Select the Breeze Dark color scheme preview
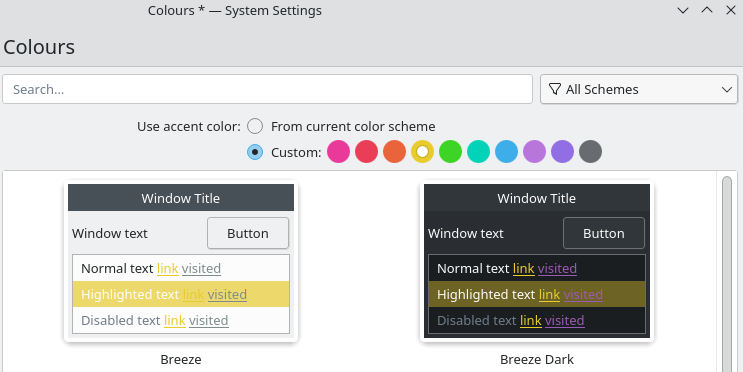The height and width of the screenshot is (372, 743). (x=537, y=261)
